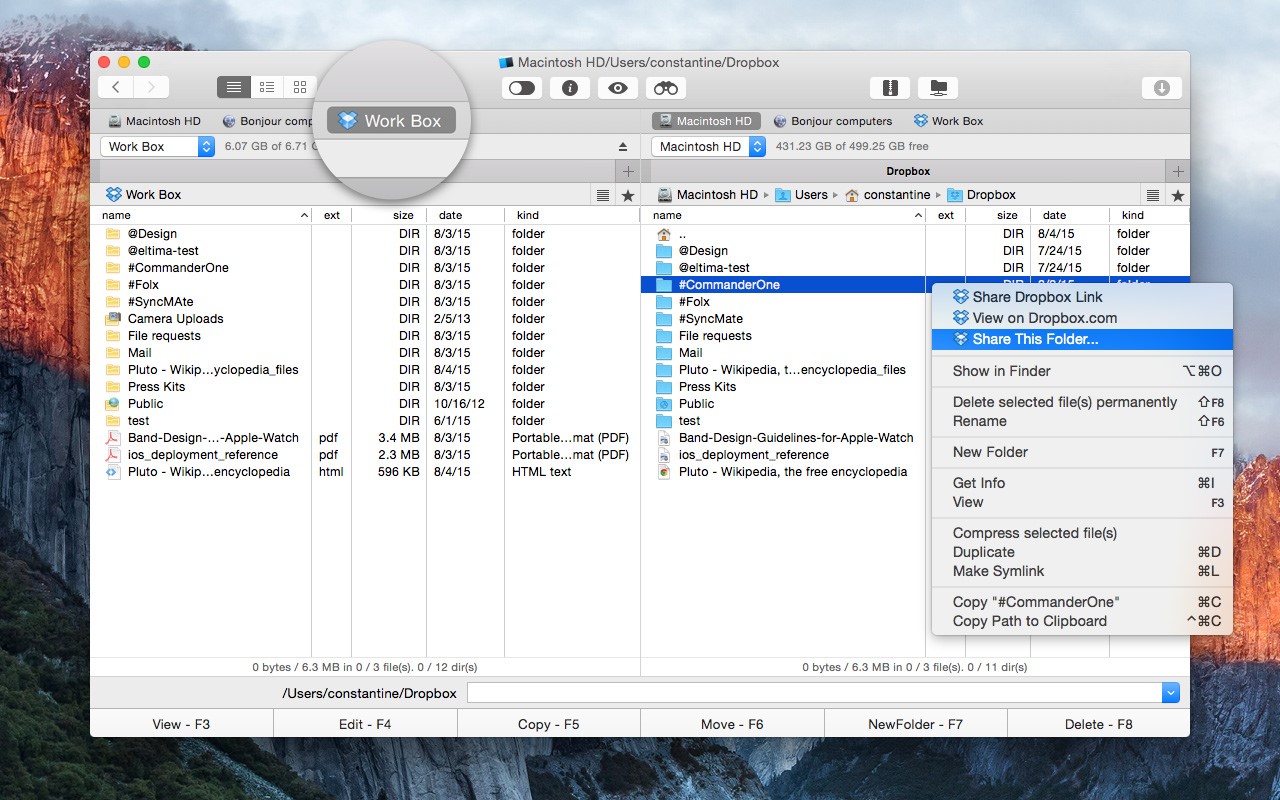Click the network connection monitor icon

click(x=938, y=88)
